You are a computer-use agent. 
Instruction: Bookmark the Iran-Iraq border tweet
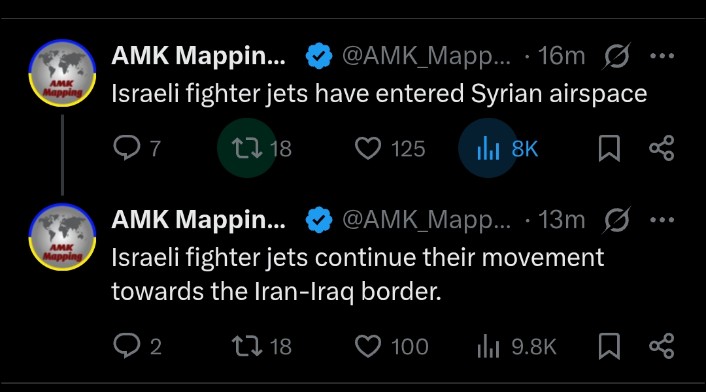pos(609,346)
